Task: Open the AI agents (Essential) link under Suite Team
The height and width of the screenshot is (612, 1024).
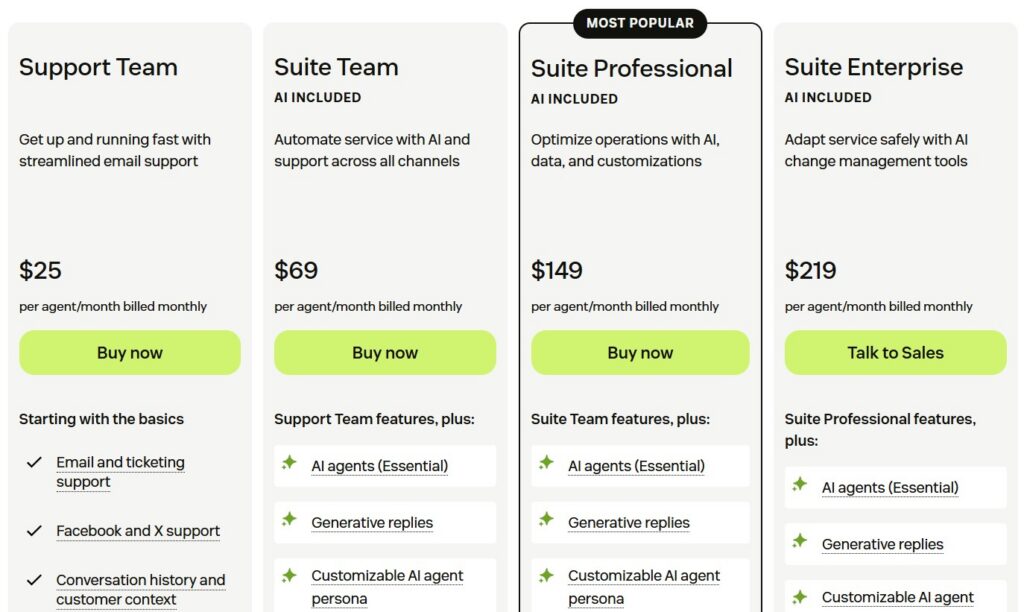Action: point(380,465)
